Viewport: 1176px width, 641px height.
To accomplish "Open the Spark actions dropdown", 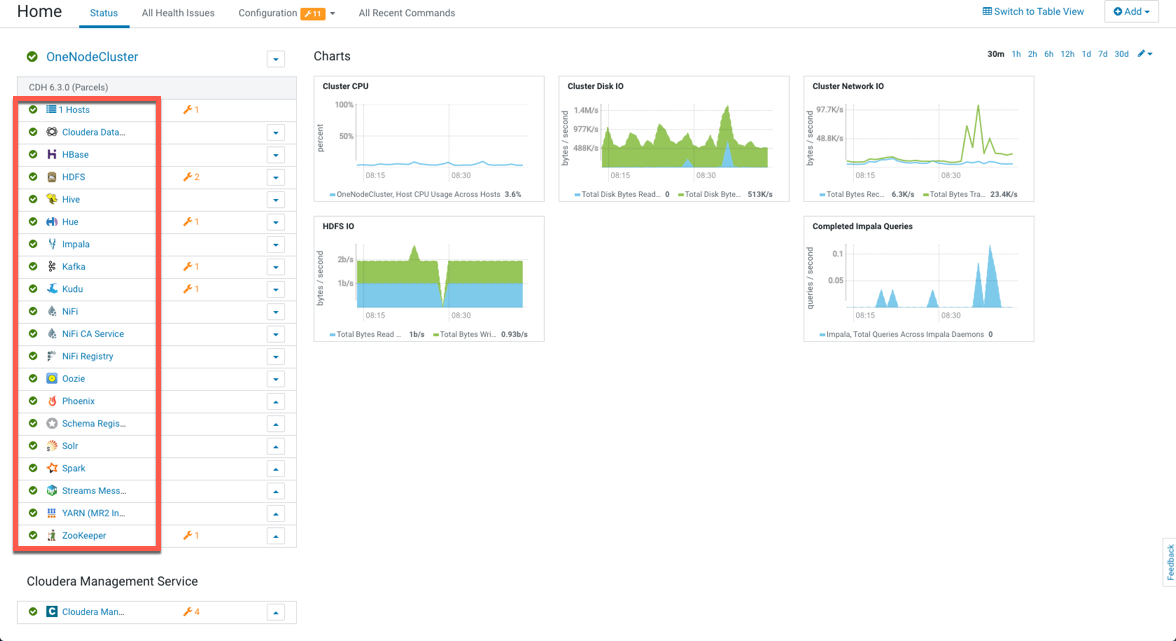I will (x=276, y=469).
